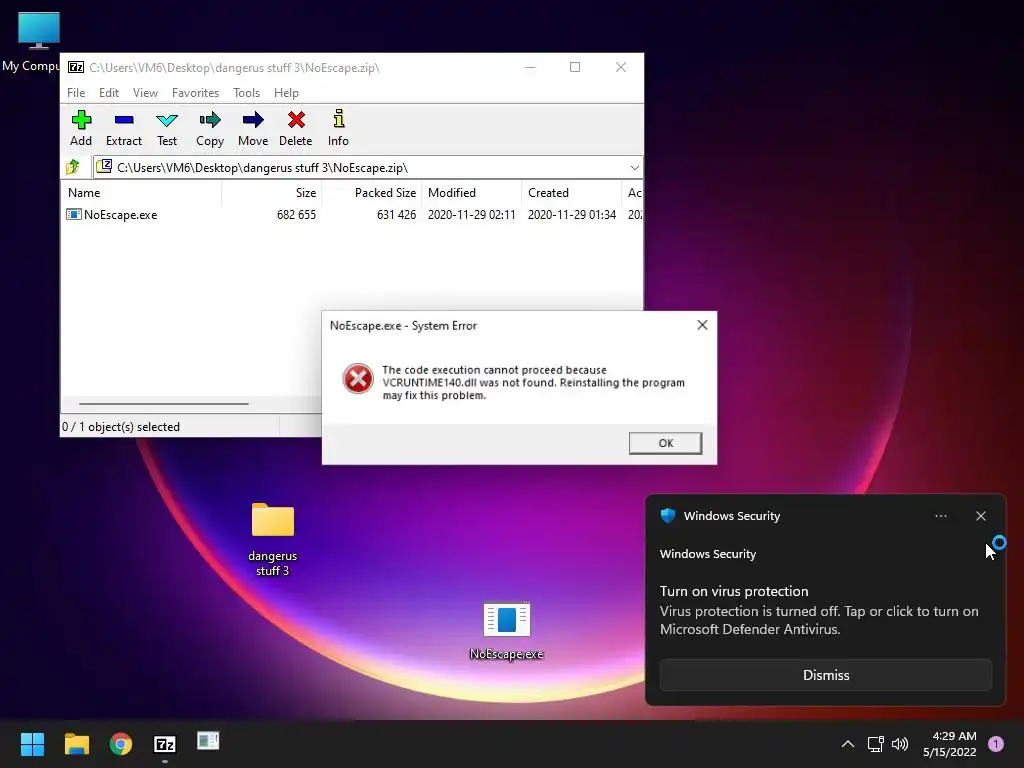1024x768 pixels.
Task: Run Test on the archive
Action: click(167, 128)
